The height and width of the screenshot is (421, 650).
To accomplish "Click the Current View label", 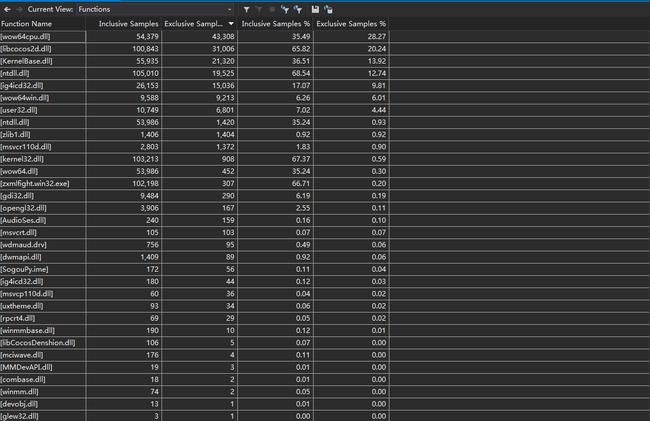I will (x=50, y=9).
